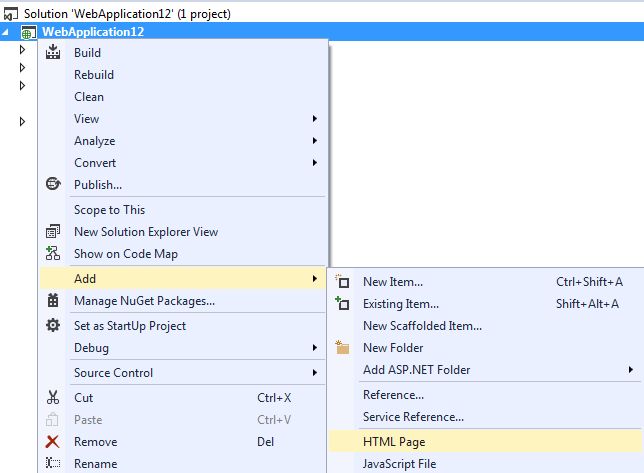
Task: Click the Existing Item icon in Add submenu
Action: coord(342,303)
